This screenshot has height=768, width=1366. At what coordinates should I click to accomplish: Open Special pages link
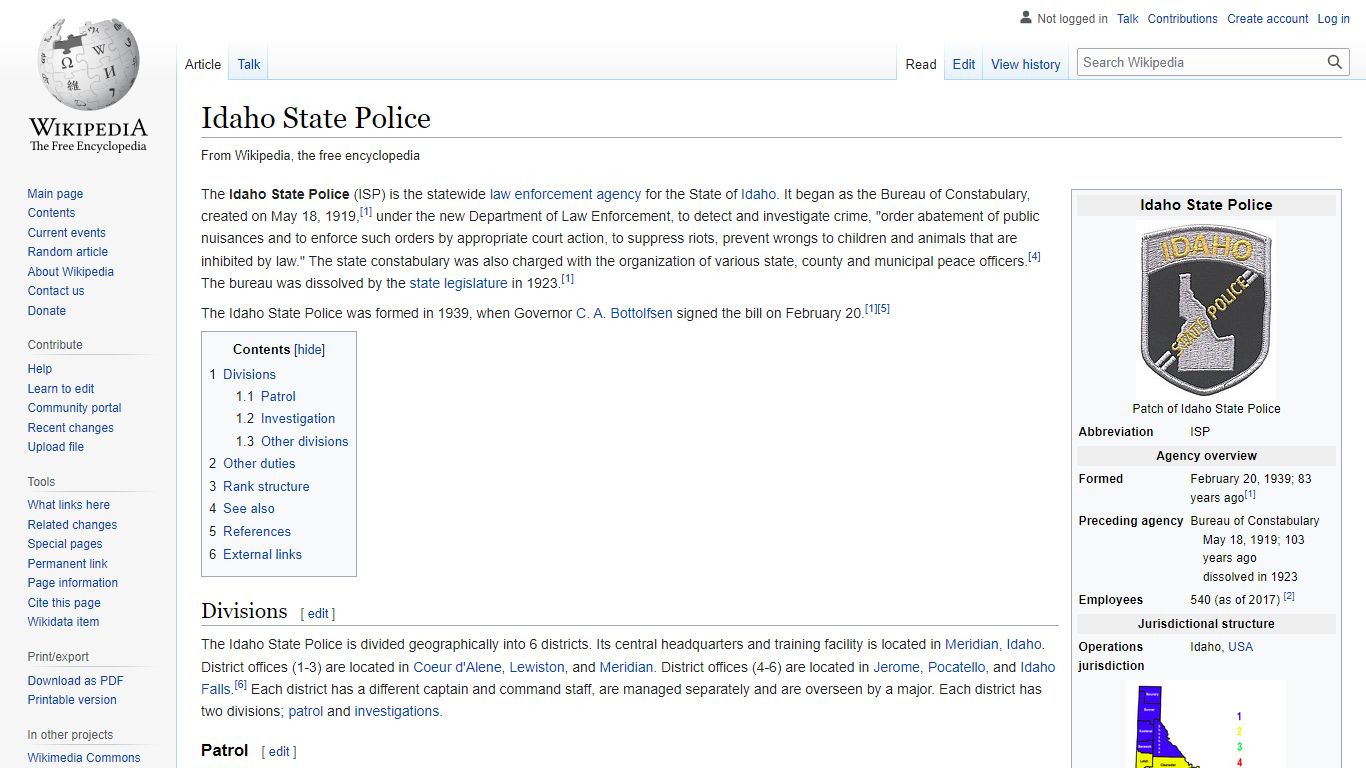[65, 544]
